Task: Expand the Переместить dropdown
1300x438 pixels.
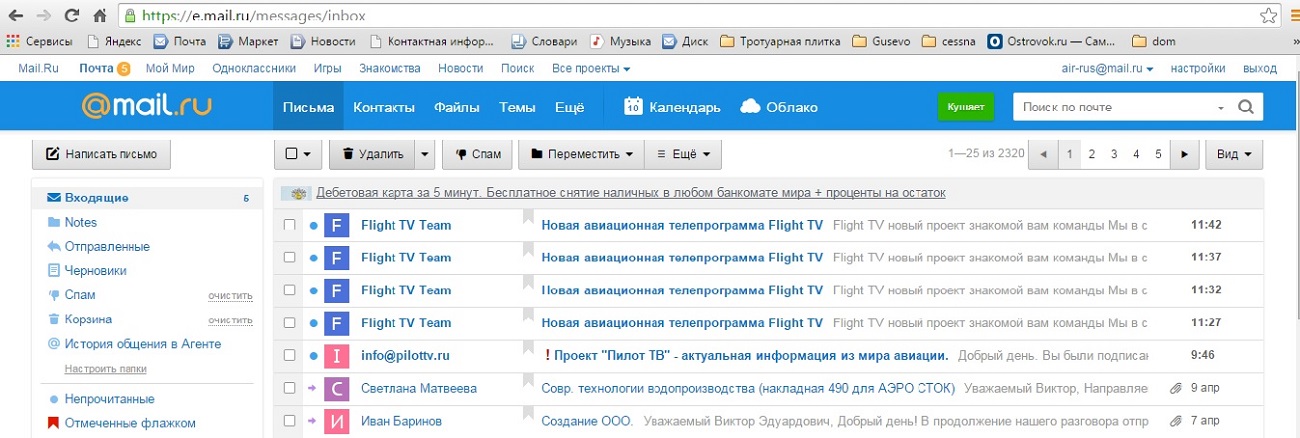Action: click(x=581, y=155)
